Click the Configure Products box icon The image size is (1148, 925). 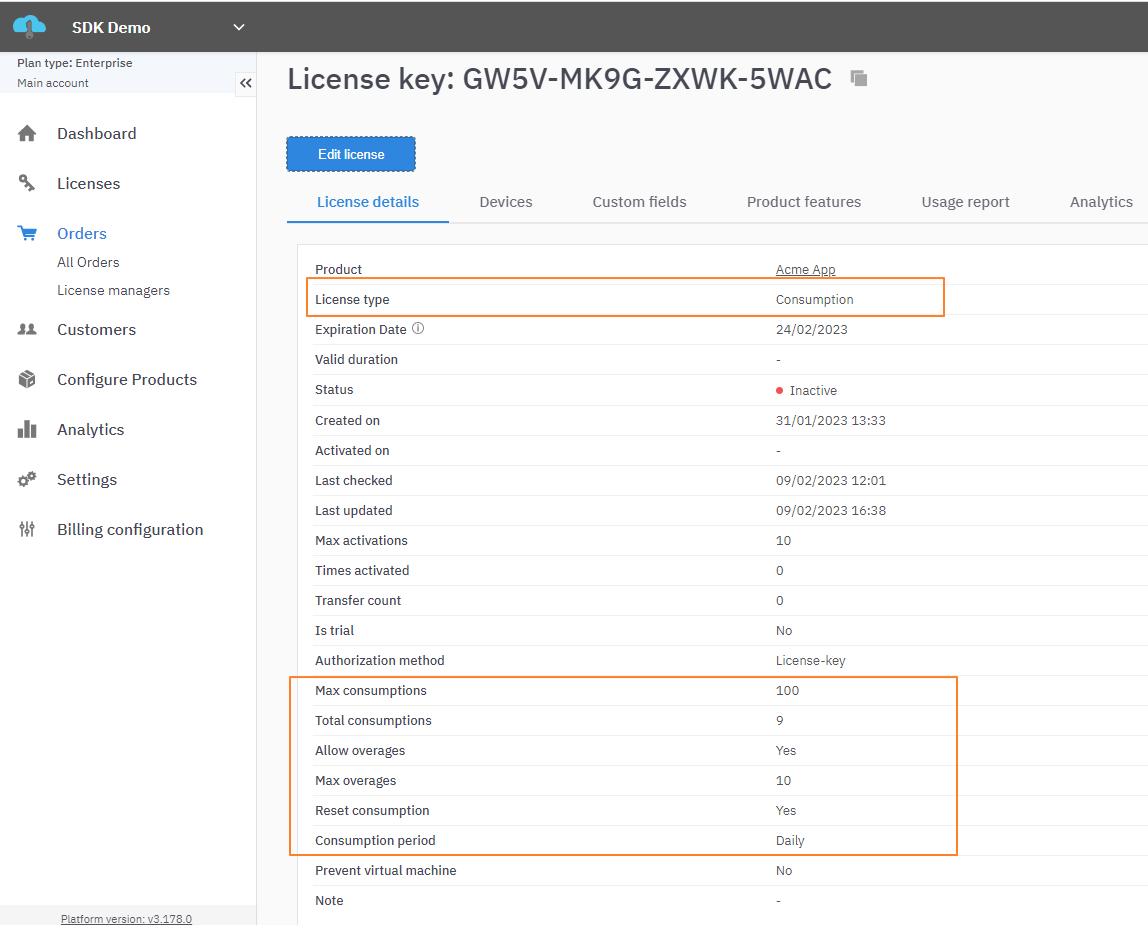point(27,379)
